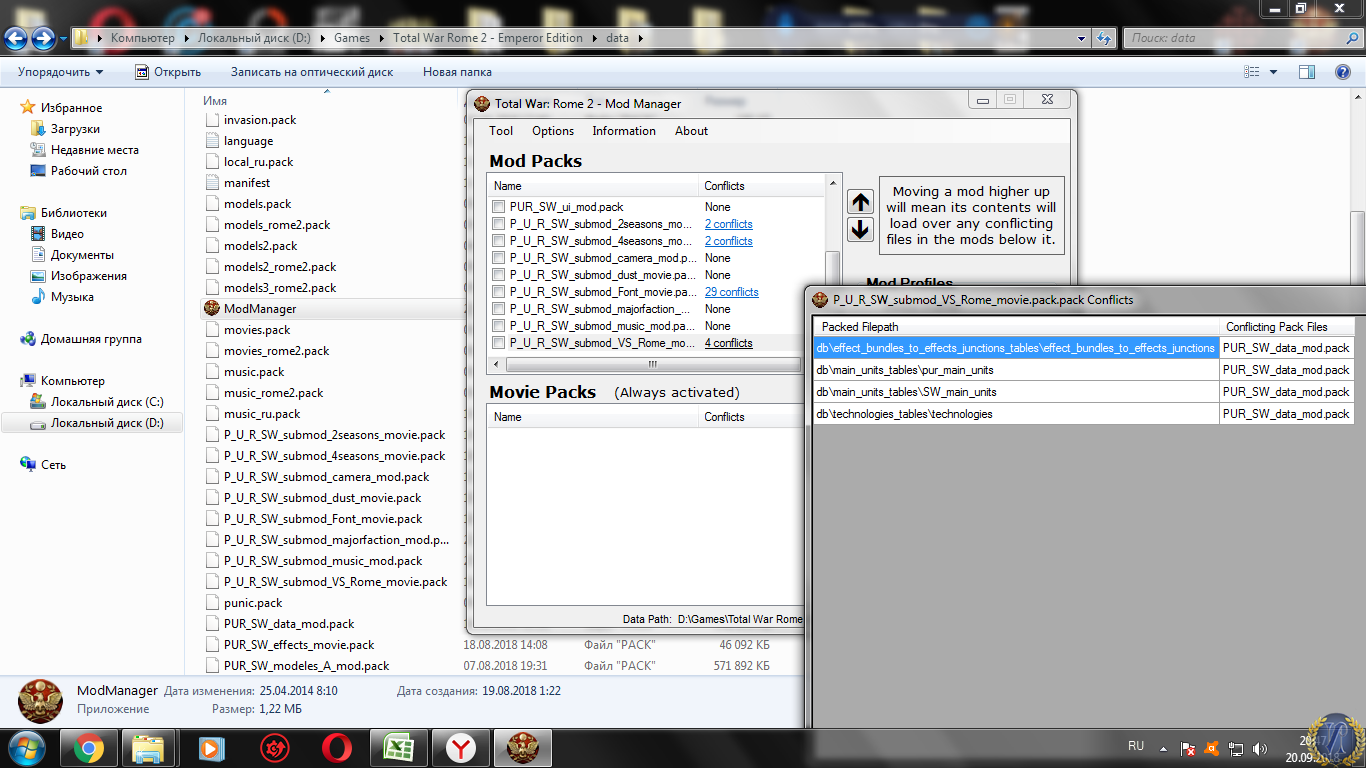The image size is (1366, 768).
Task: Open Домашняя группа in the sidebar
Action: [90, 339]
